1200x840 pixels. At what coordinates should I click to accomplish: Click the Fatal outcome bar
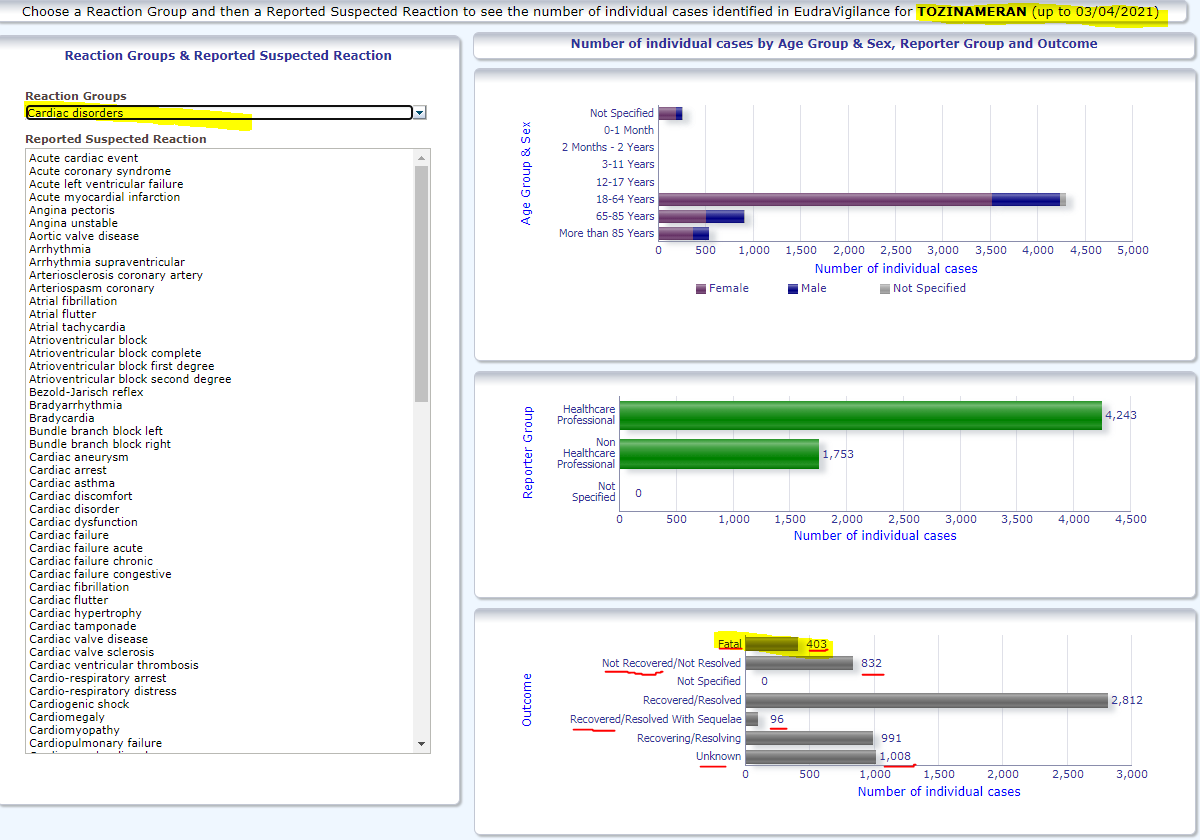pos(771,644)
